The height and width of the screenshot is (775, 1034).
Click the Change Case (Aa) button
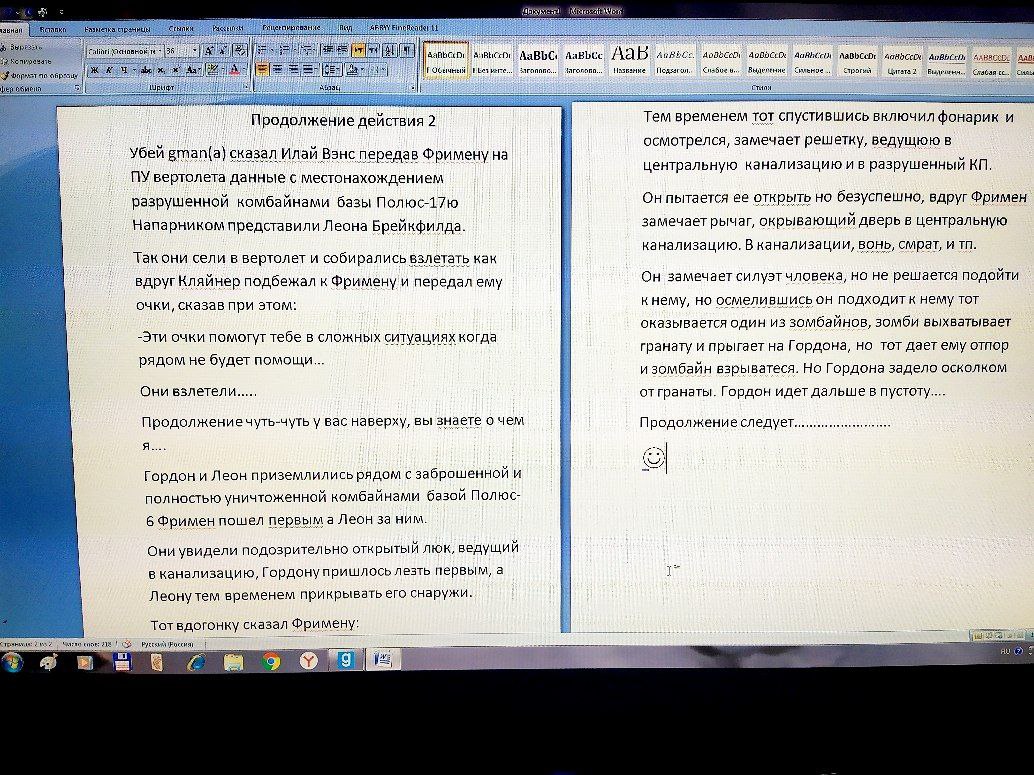click(x=192, y=70)
